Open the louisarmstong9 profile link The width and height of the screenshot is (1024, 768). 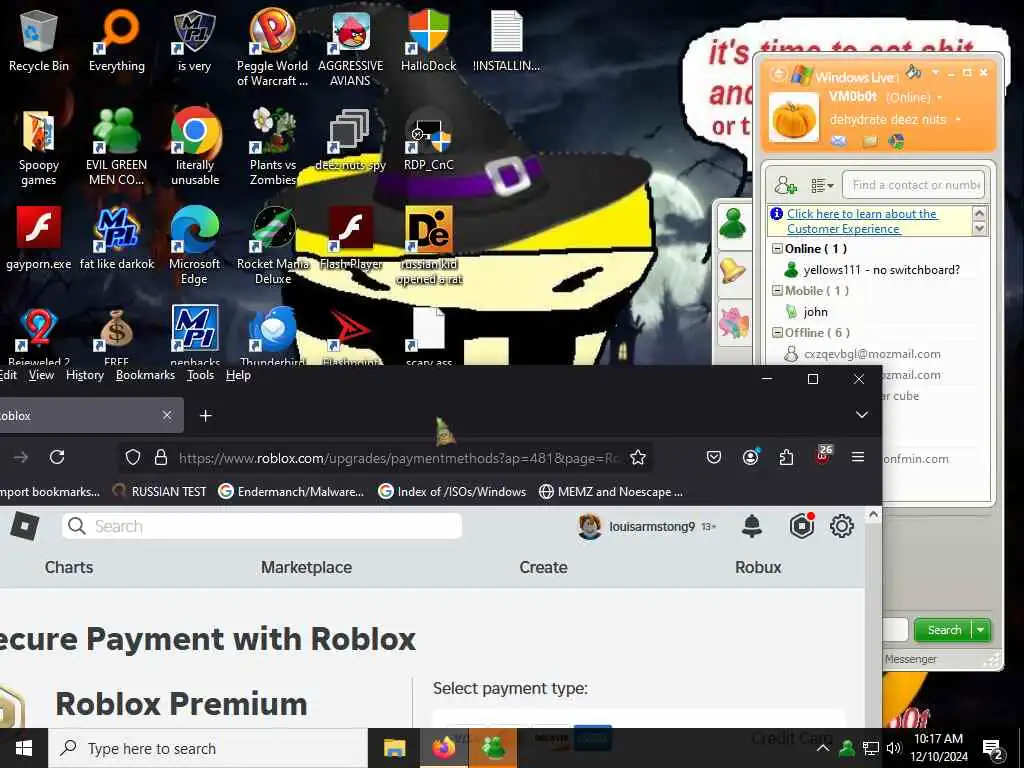tap(638, 526)
